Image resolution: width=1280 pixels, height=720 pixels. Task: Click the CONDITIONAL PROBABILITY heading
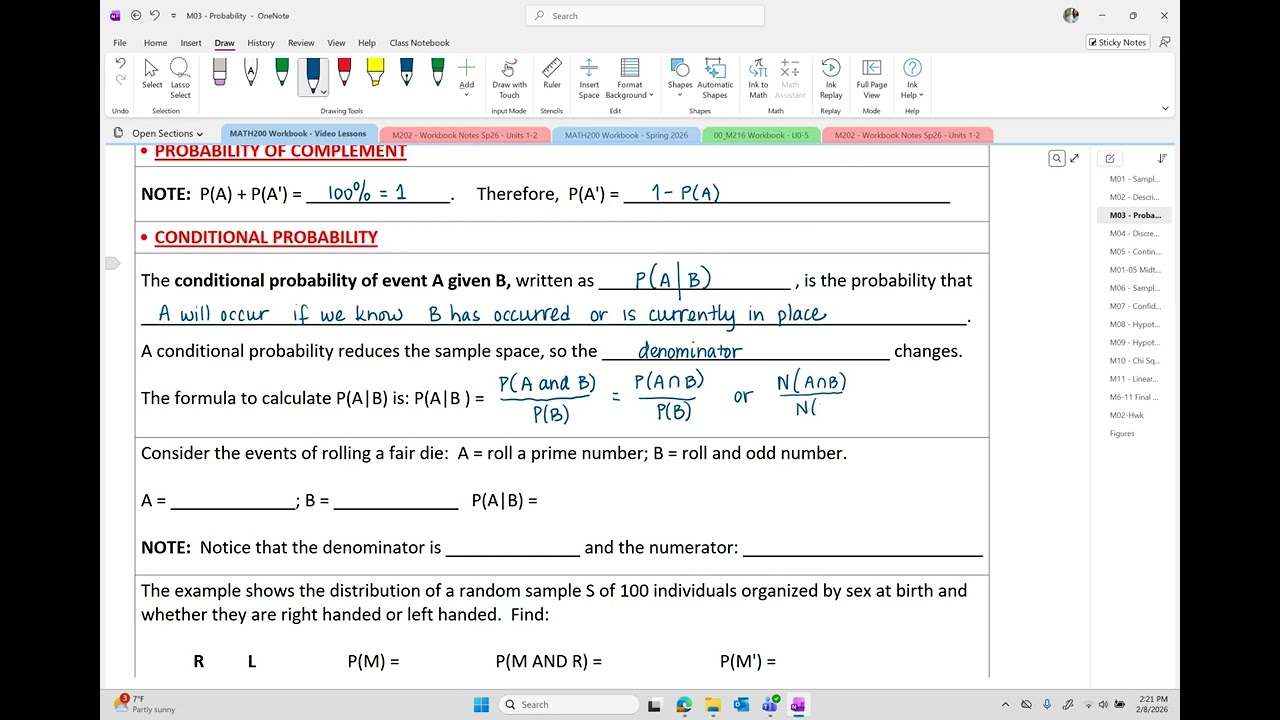(x=266, y=237)
